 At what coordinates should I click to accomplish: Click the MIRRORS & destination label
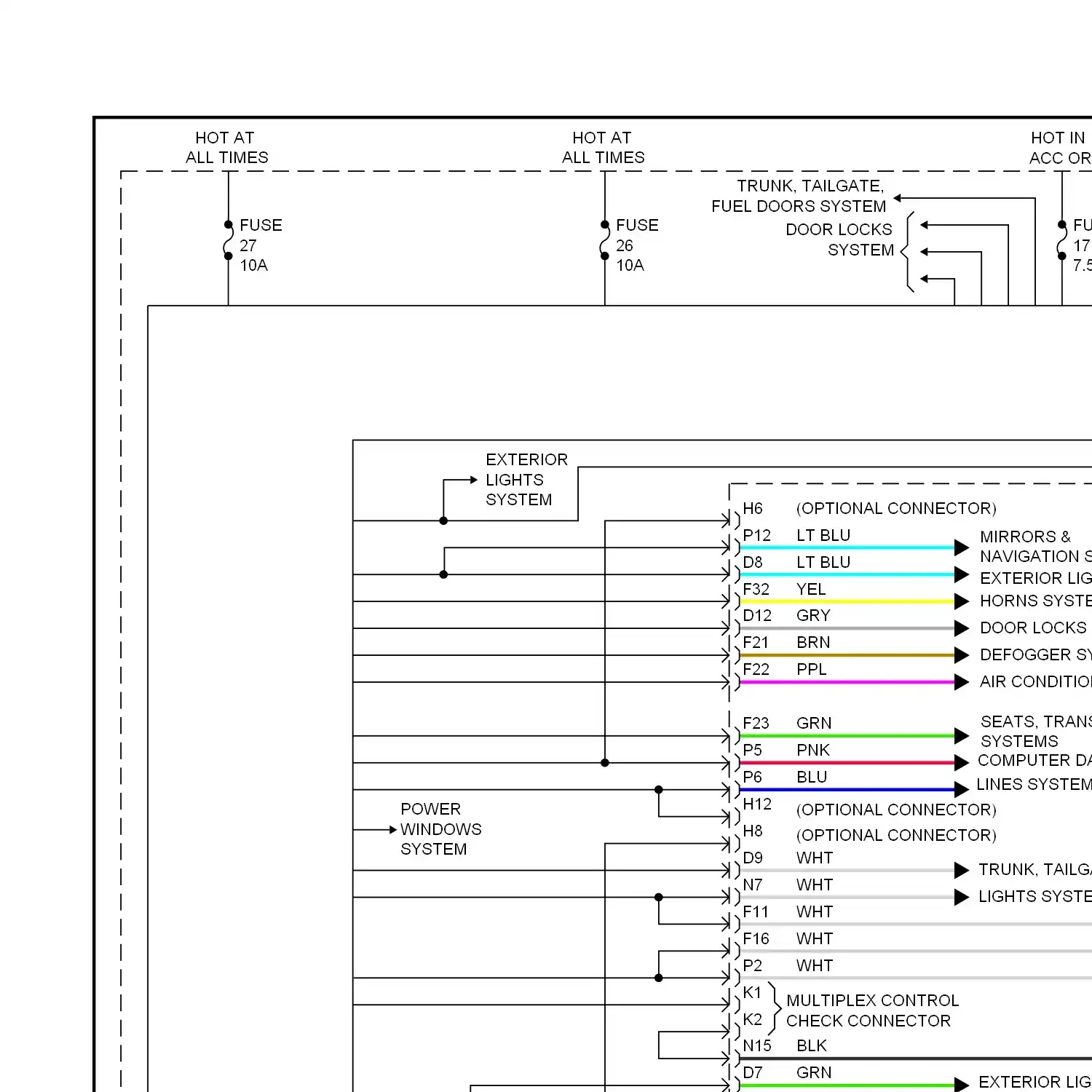coord(1025,537)
